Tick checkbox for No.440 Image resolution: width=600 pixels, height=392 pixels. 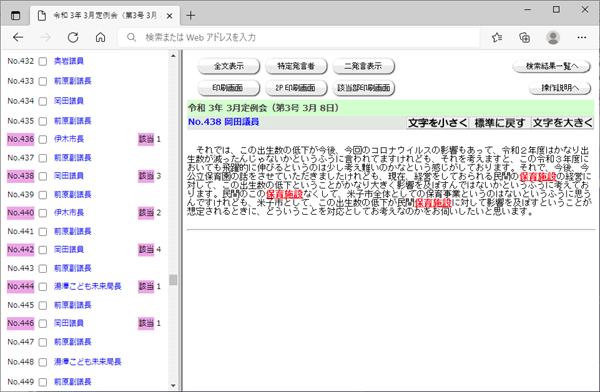click(43, 213)
